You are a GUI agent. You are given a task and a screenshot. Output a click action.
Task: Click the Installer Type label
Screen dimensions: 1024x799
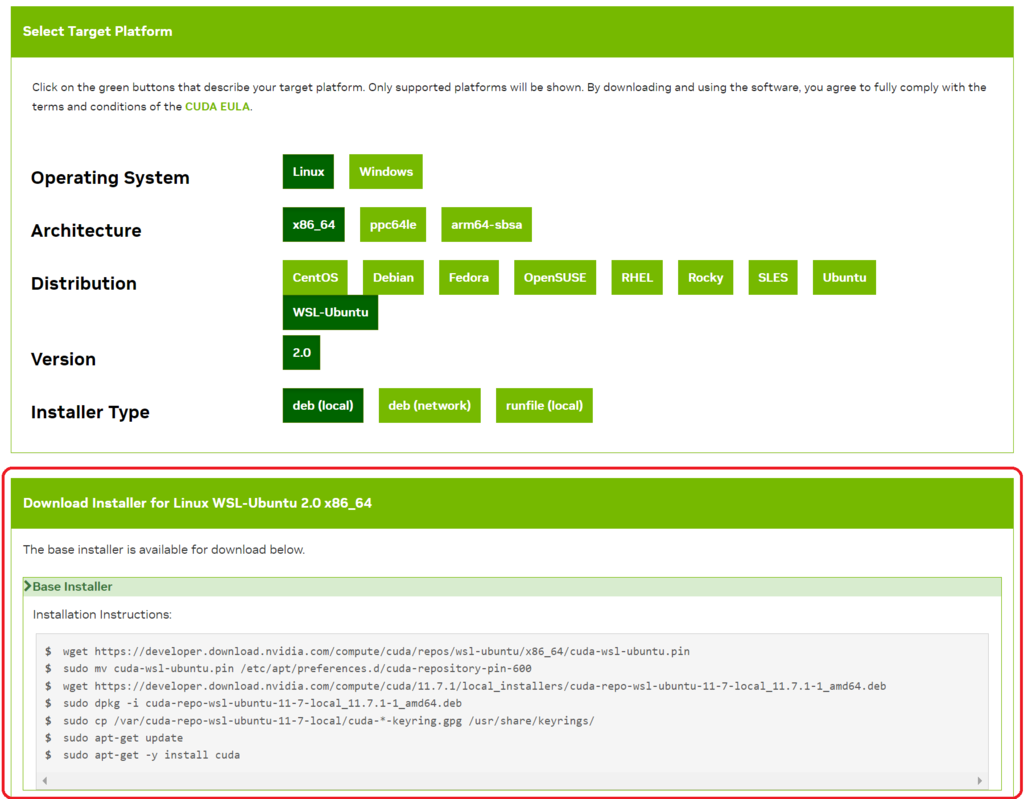pyautogui.click(x=90, y=412)
